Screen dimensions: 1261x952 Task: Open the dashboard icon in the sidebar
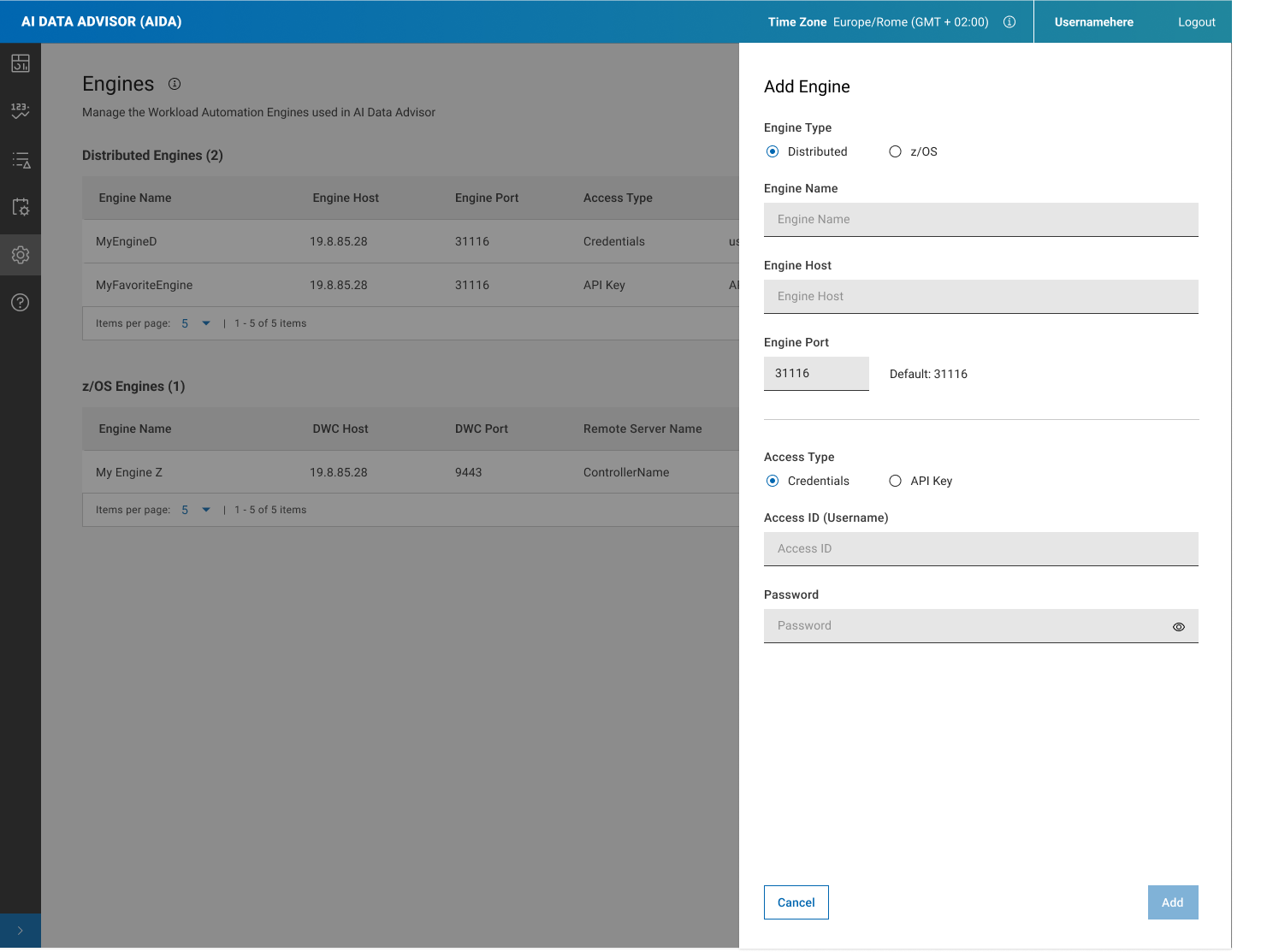21,63
